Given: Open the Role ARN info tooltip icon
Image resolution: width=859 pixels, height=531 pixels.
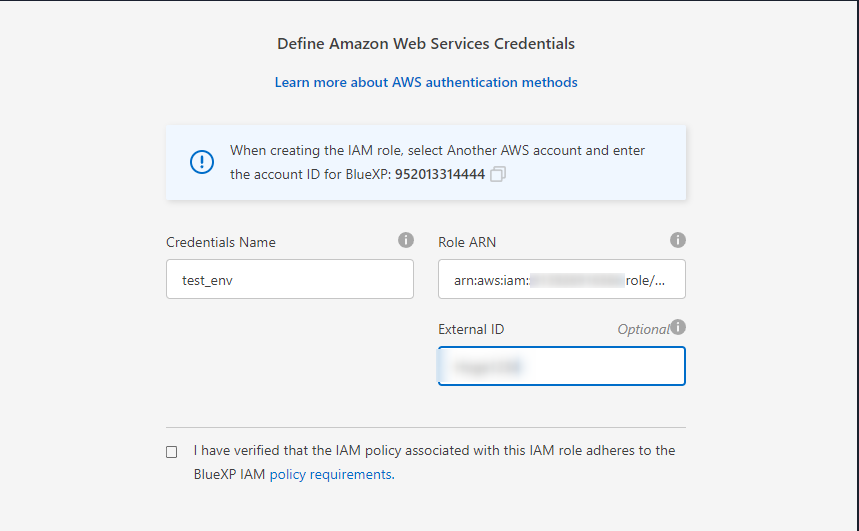Looking at the screenshot, I should (678, 240).
